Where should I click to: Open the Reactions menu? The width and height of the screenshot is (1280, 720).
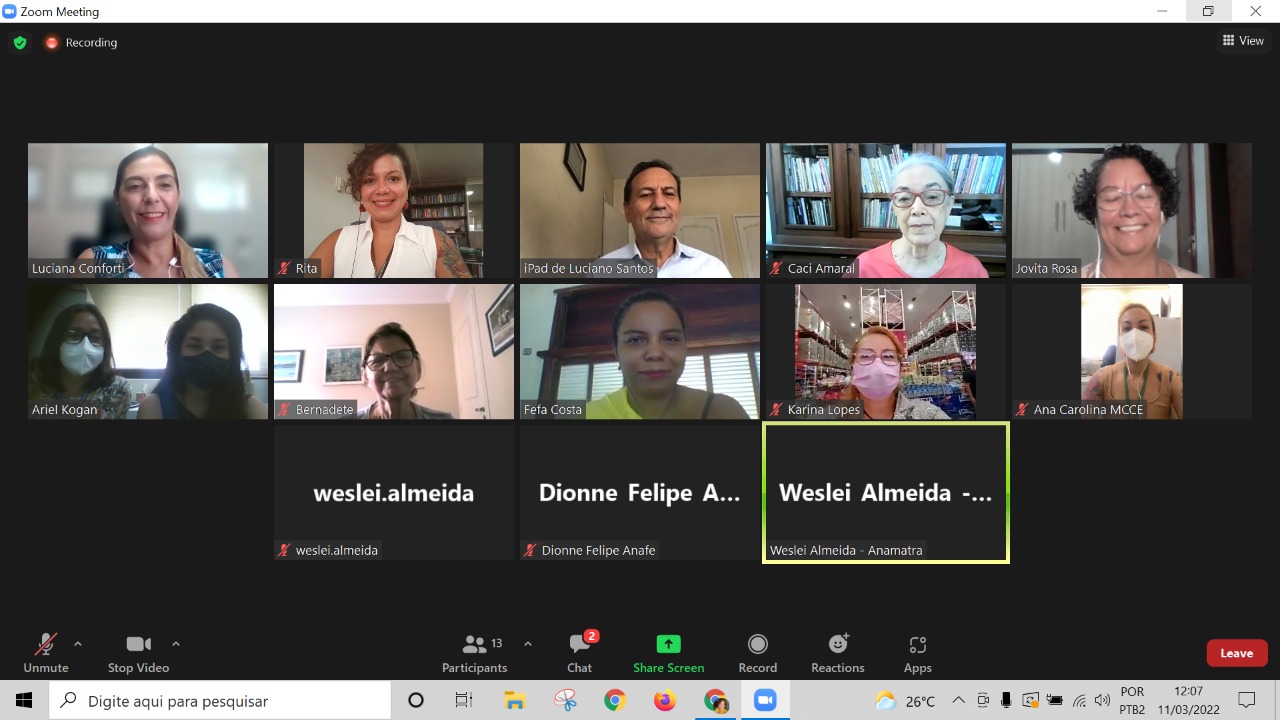tap(838, 653)
